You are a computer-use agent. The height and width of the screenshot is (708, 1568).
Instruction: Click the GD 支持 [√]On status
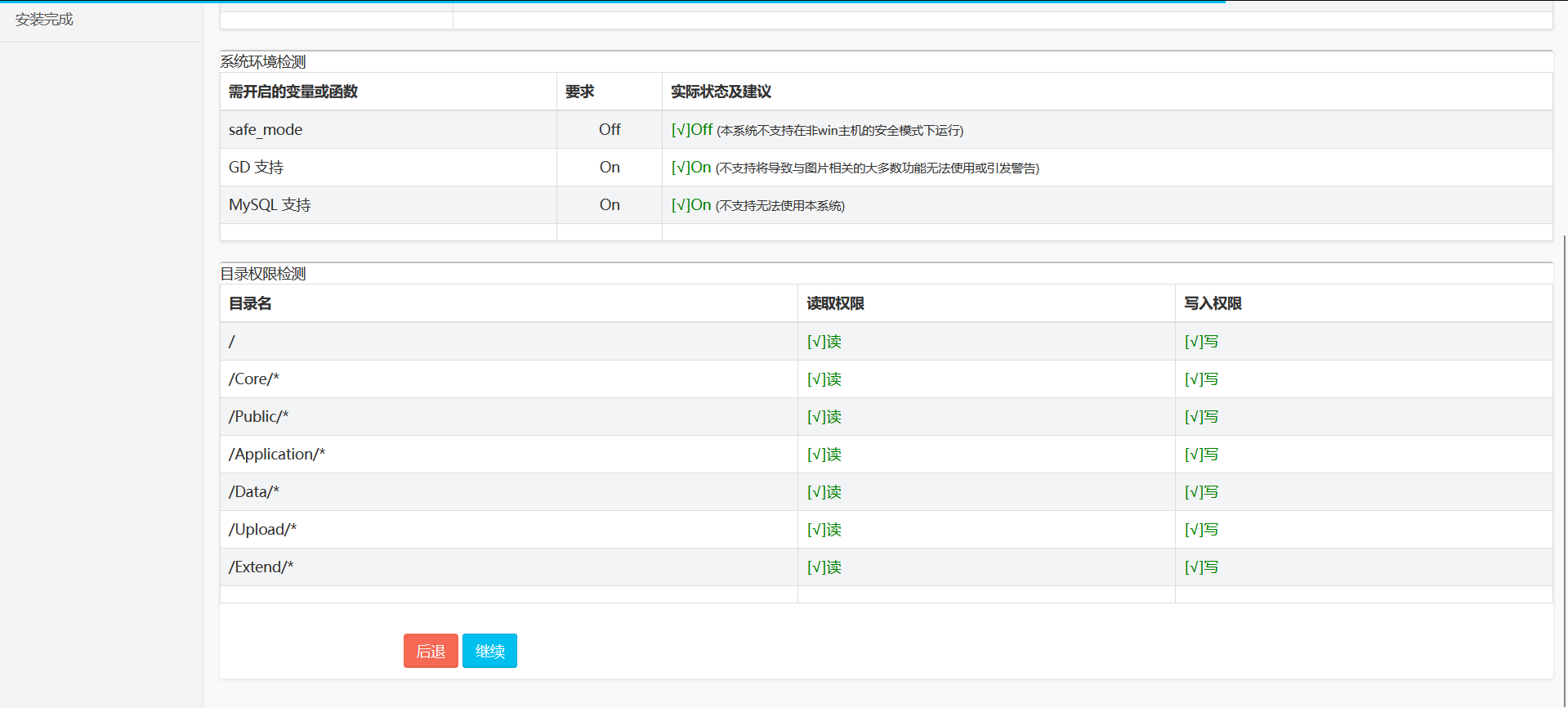click(690, 168)
